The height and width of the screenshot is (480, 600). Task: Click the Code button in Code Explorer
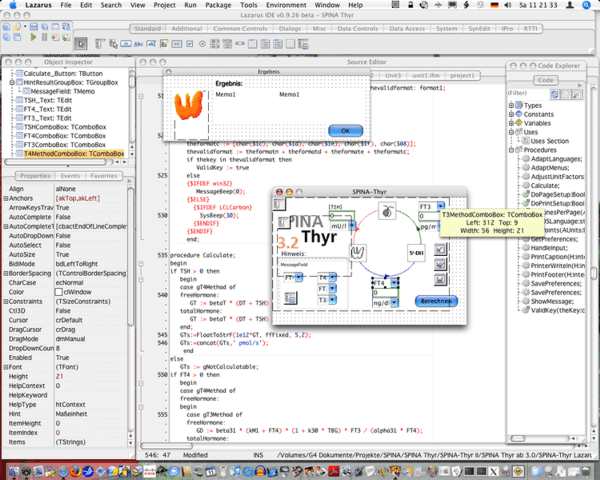coord(545,80)
